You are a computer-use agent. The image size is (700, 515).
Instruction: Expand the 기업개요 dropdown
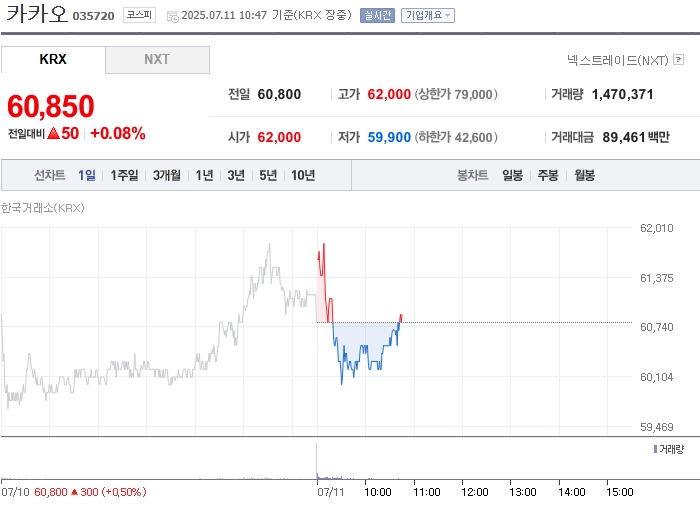(427, 15)
